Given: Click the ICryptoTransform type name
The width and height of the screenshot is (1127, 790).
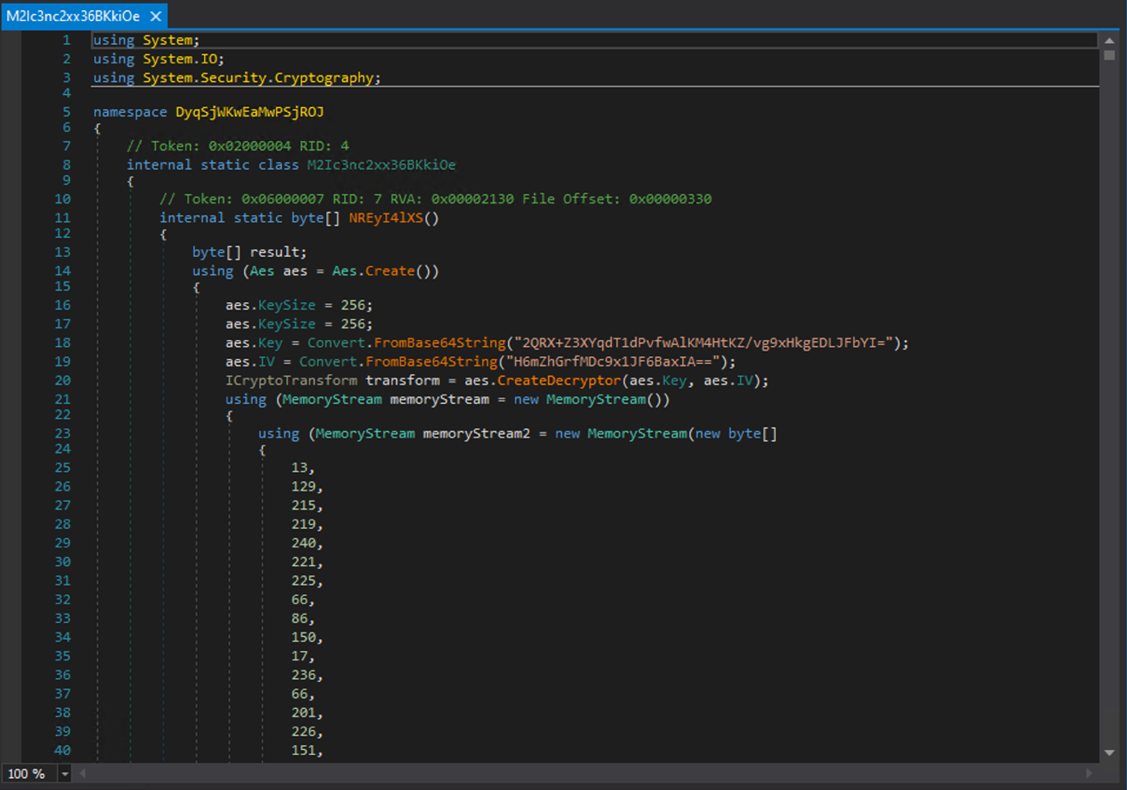Looking at the screenshot, I should 291,380.
